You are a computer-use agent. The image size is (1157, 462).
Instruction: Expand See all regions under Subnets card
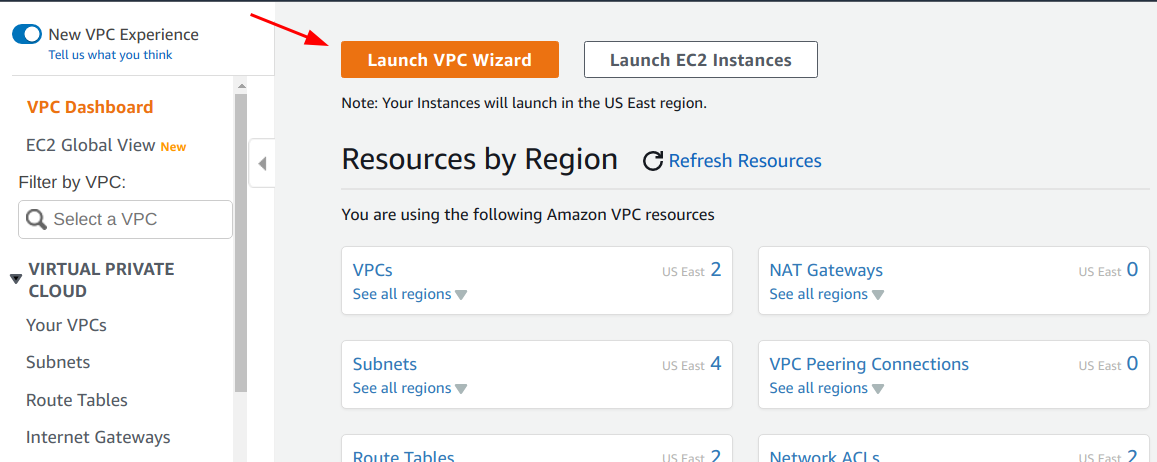click(x=410, y=388)
